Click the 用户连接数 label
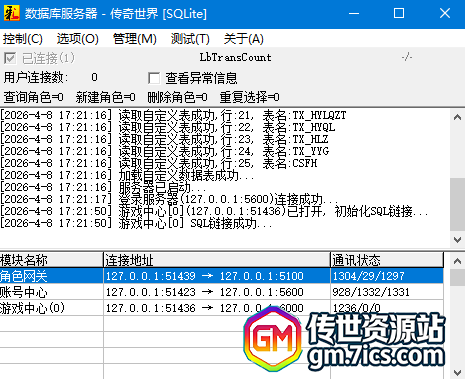Image resolution: width=465 pixels, height=379 pixels. coord(36,78)
